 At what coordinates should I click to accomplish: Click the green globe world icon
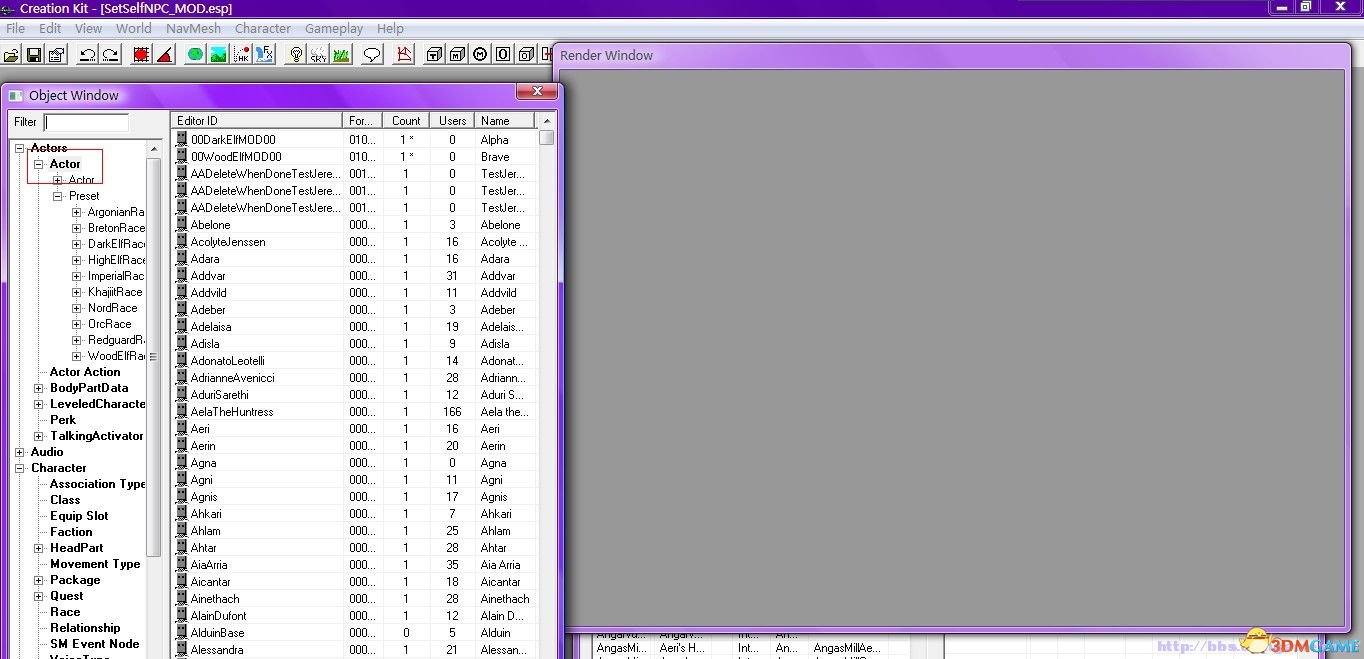195,55
